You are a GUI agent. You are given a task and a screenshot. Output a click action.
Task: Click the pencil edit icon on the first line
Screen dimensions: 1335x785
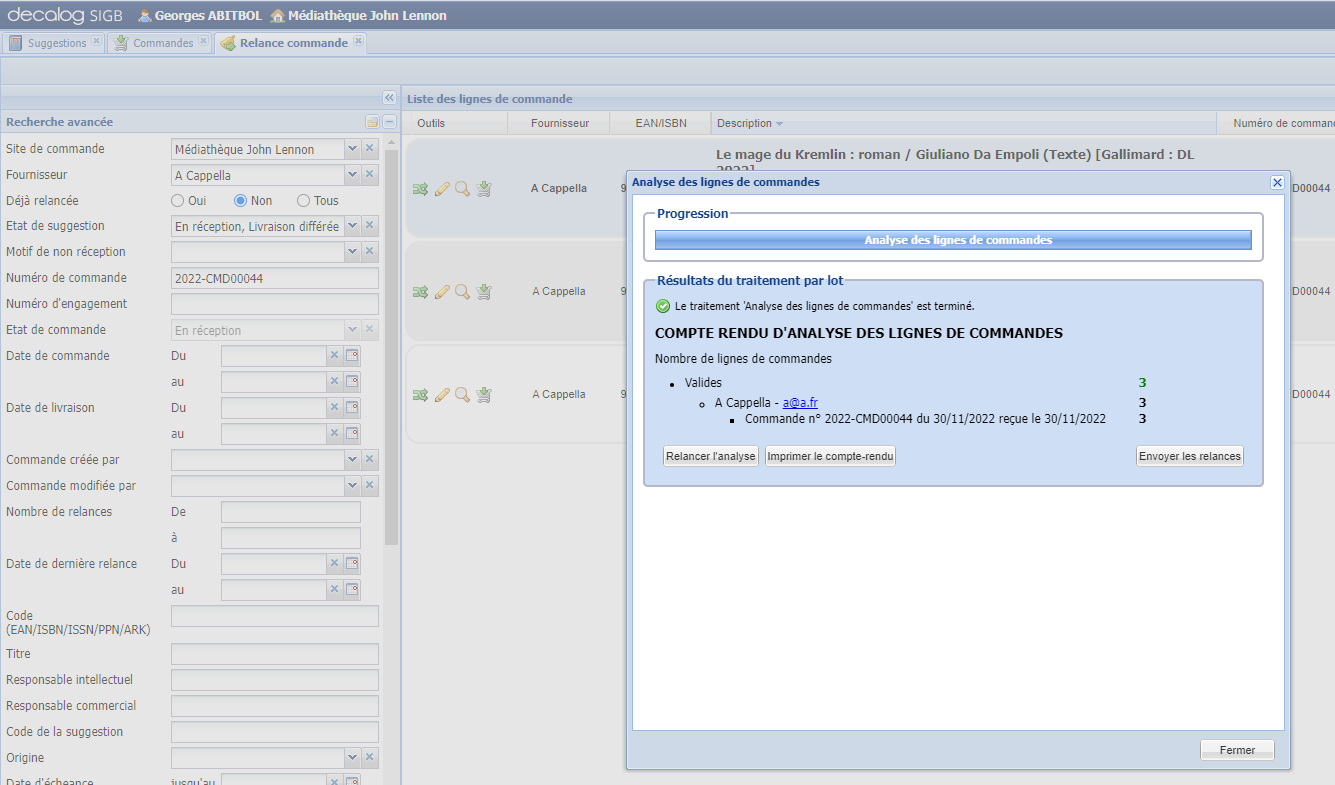[x=441, y=188]
